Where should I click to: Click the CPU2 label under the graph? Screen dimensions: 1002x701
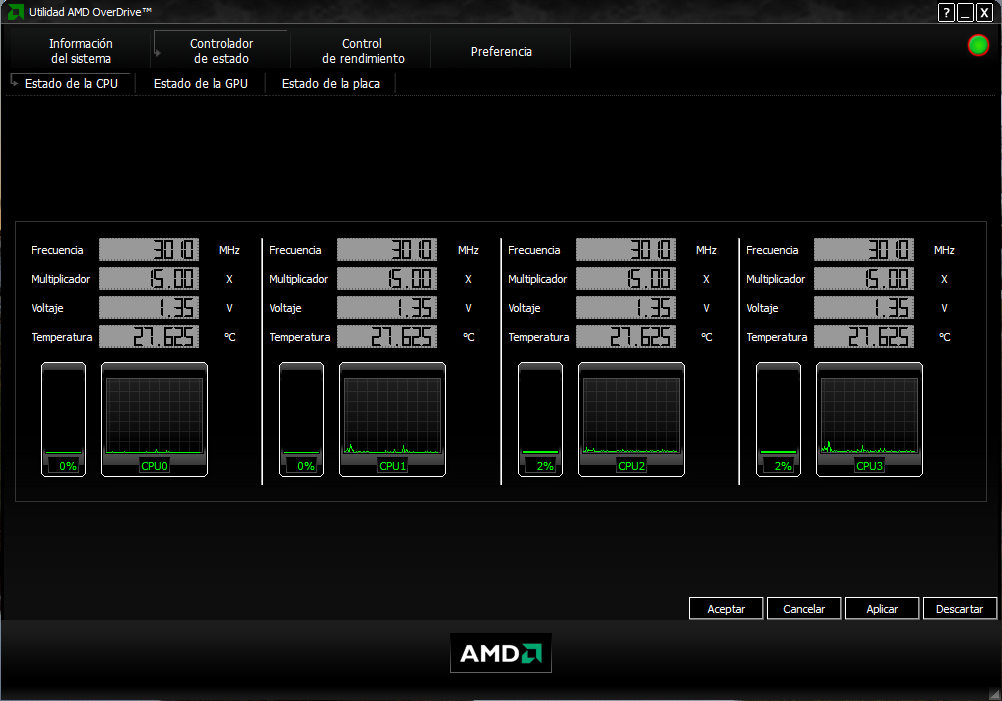click(631, 466)
